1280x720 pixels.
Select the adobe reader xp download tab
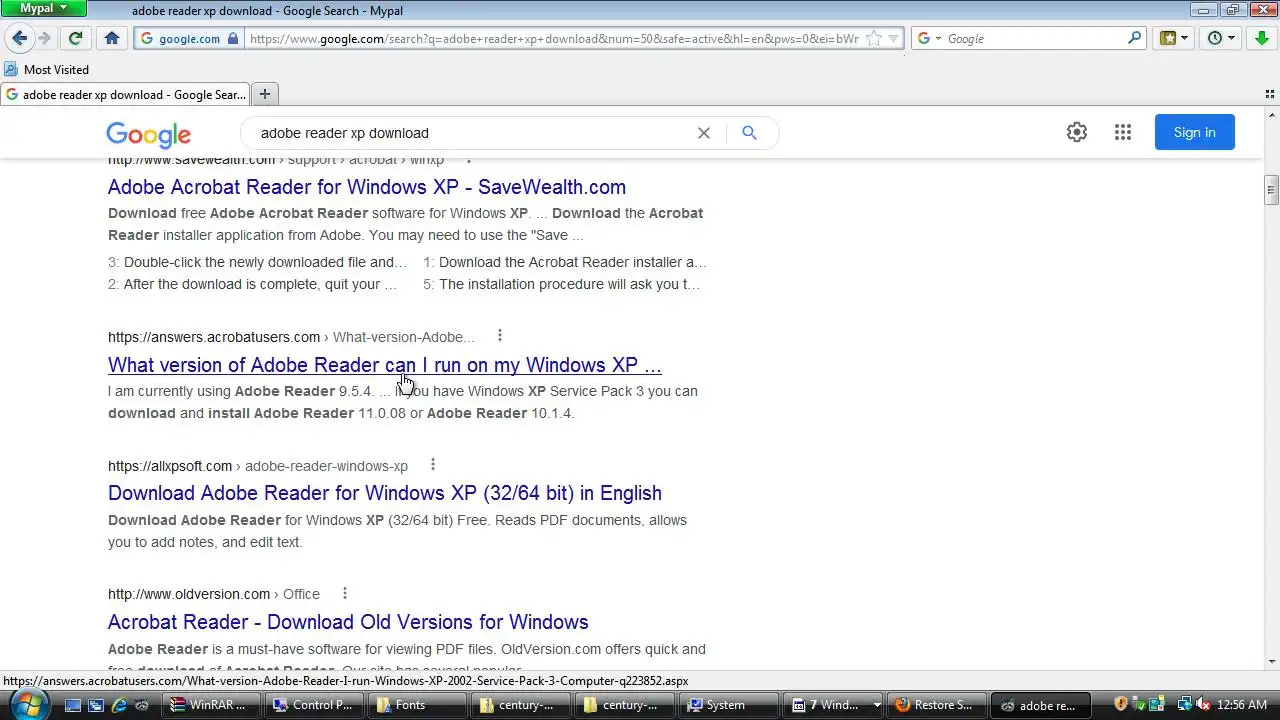pos(125,95)
